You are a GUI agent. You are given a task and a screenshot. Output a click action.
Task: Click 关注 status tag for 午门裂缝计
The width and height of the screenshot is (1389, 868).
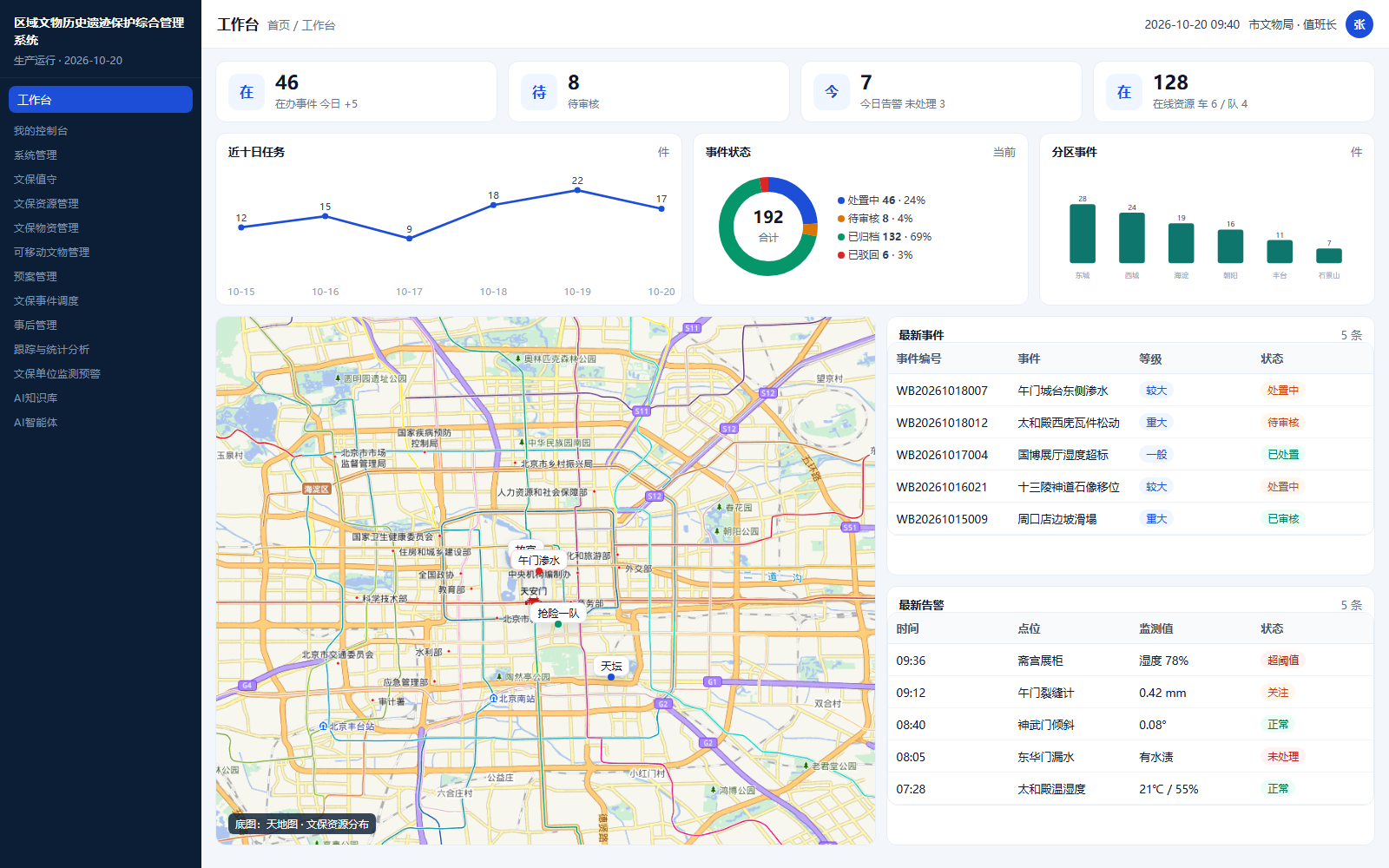1278,693
